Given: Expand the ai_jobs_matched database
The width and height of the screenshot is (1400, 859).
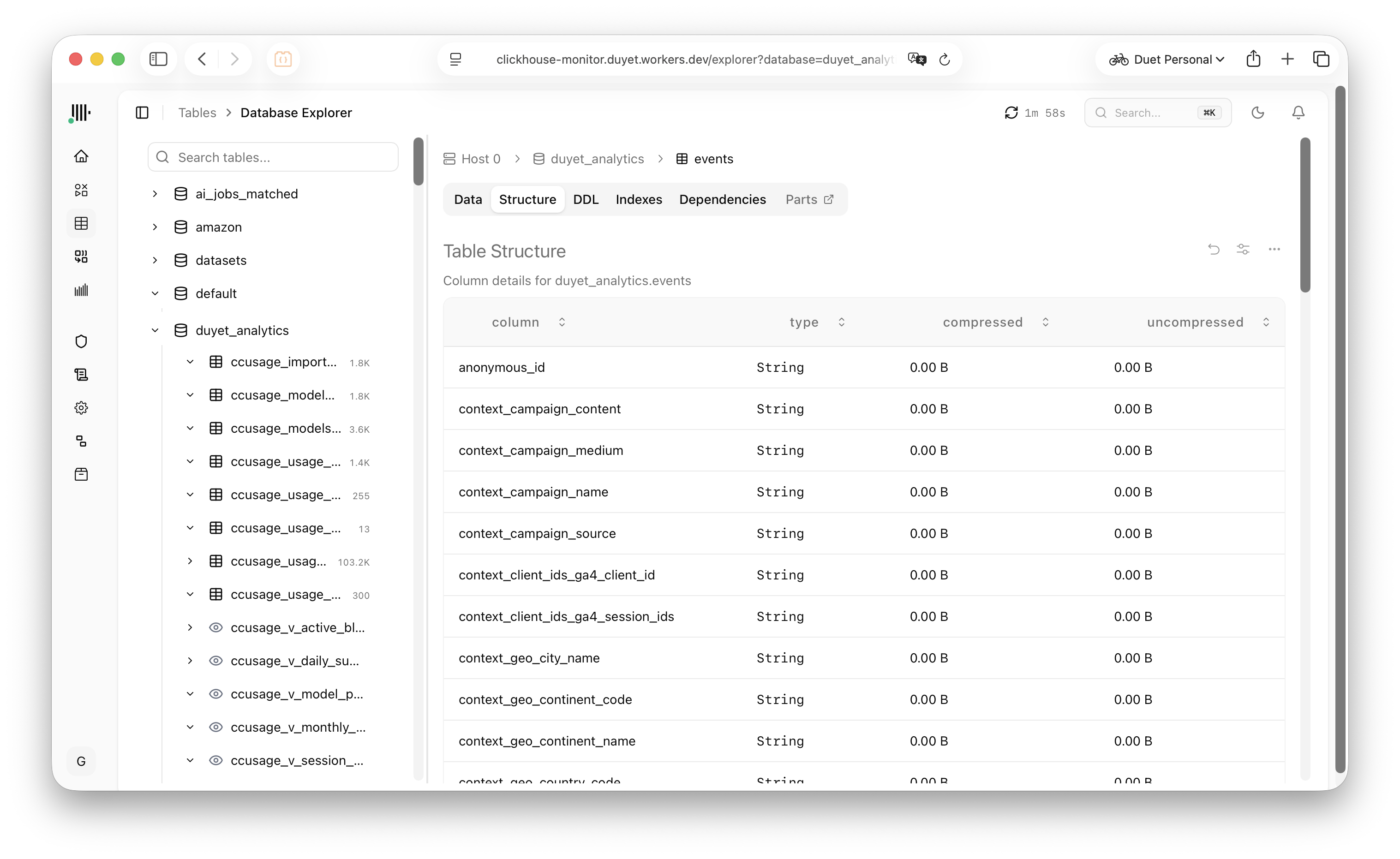Looking at the screenshot, I should 155,194.
